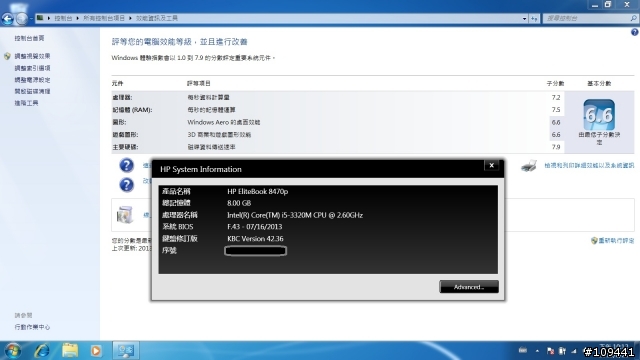Click shield icon beside 調整視覺效果
640x360 pixels.
(x=7, y=56)
